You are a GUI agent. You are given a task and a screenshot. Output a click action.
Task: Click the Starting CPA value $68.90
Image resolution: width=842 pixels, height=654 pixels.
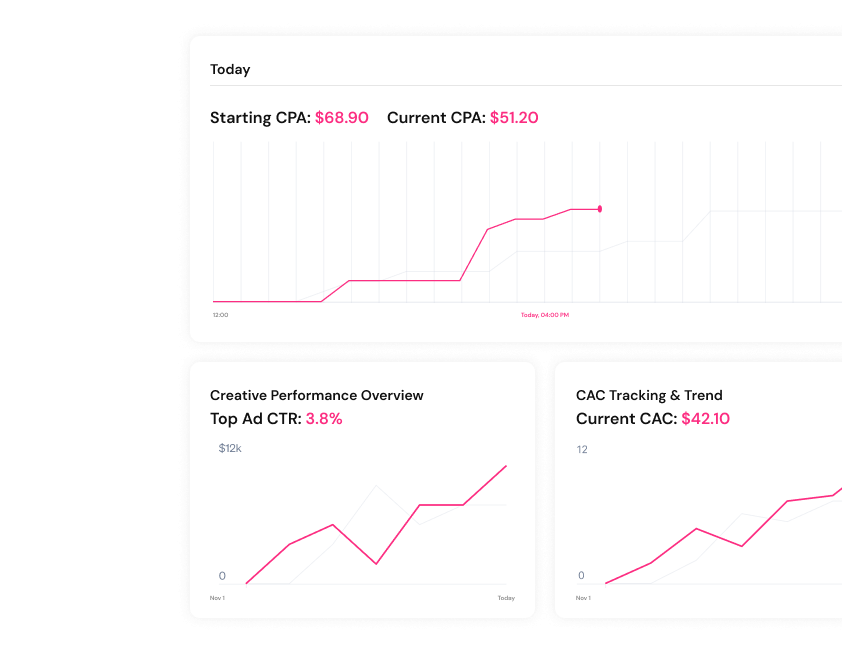pos(341,118)
